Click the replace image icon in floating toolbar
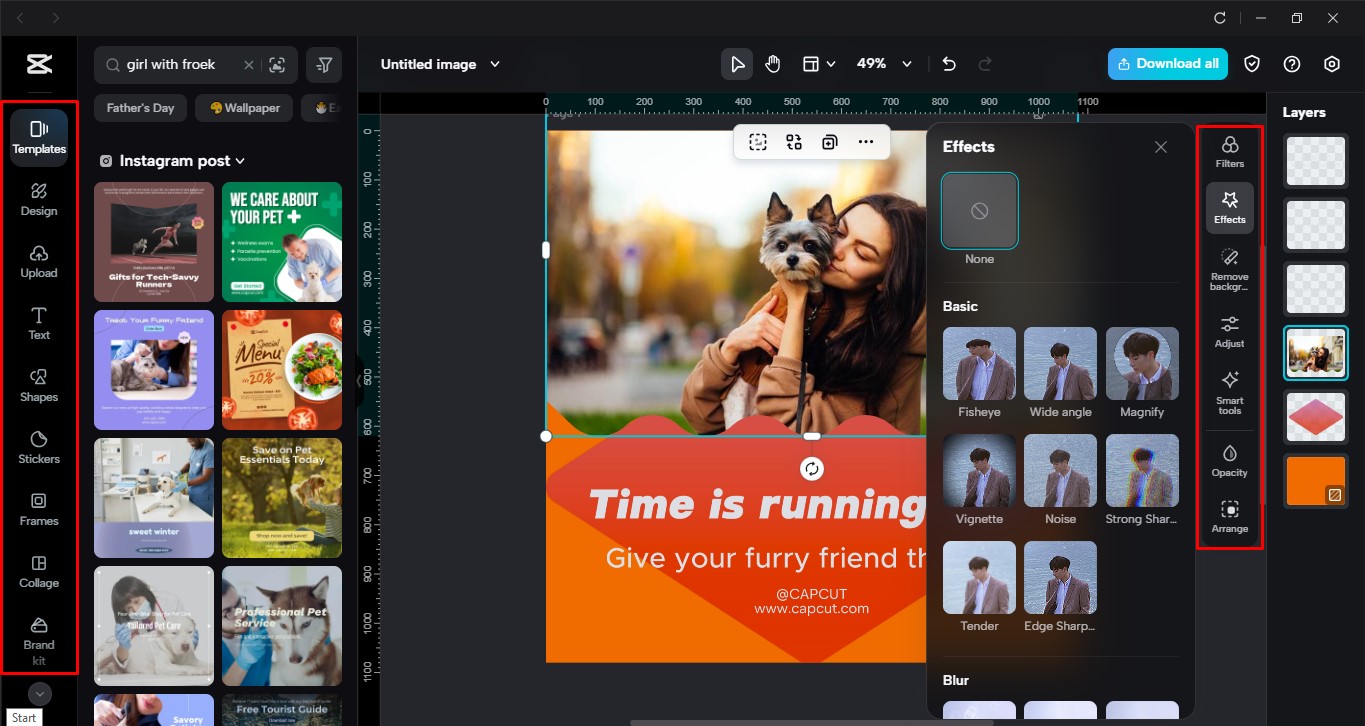The image size is (1365, 726). point(794,143)
